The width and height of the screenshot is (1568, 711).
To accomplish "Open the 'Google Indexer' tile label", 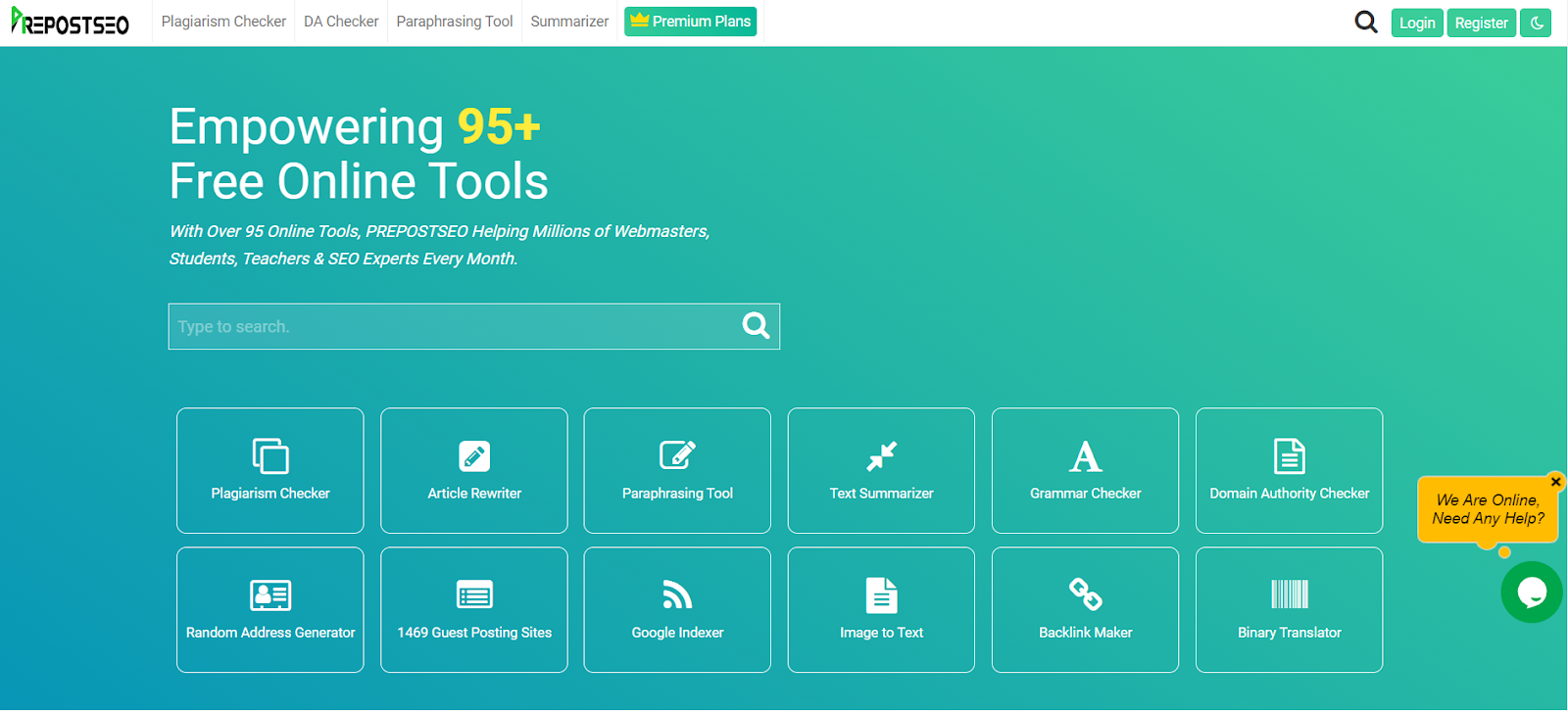I will (x=677, y=633).
